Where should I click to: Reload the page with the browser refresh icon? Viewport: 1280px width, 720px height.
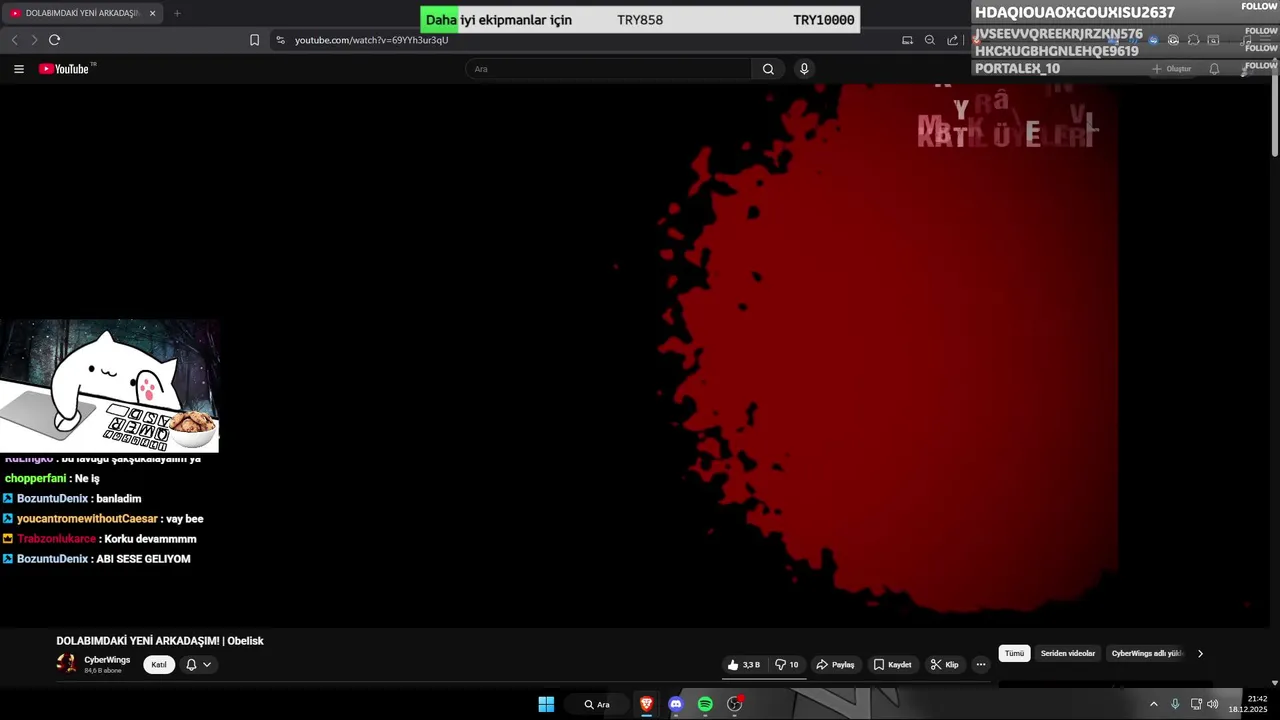pyautogui.click(x=54, y=40)
